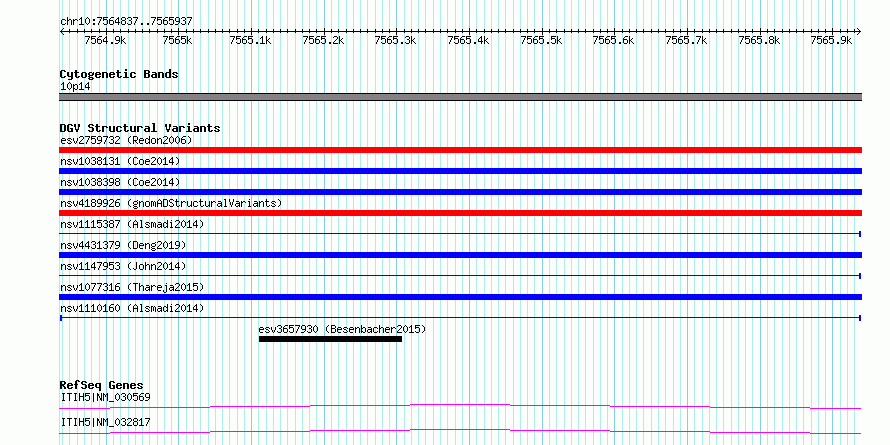890x445 pixels.
Task: Click ruler tick label 7565.9k
Action: click(832, 40)
